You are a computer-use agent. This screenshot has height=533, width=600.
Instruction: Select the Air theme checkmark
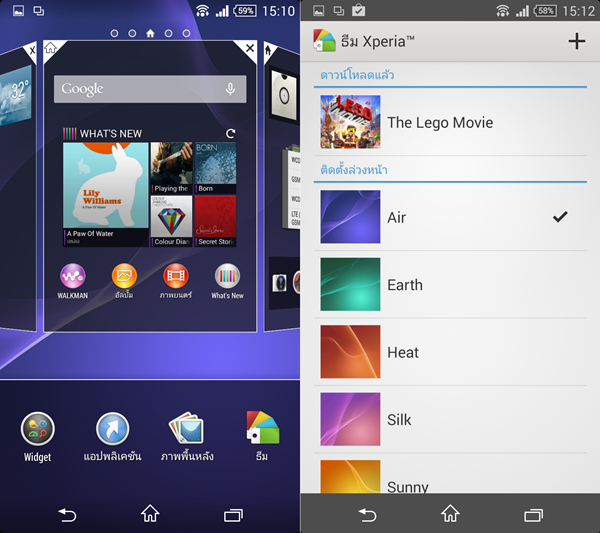[x=560, y=217]
